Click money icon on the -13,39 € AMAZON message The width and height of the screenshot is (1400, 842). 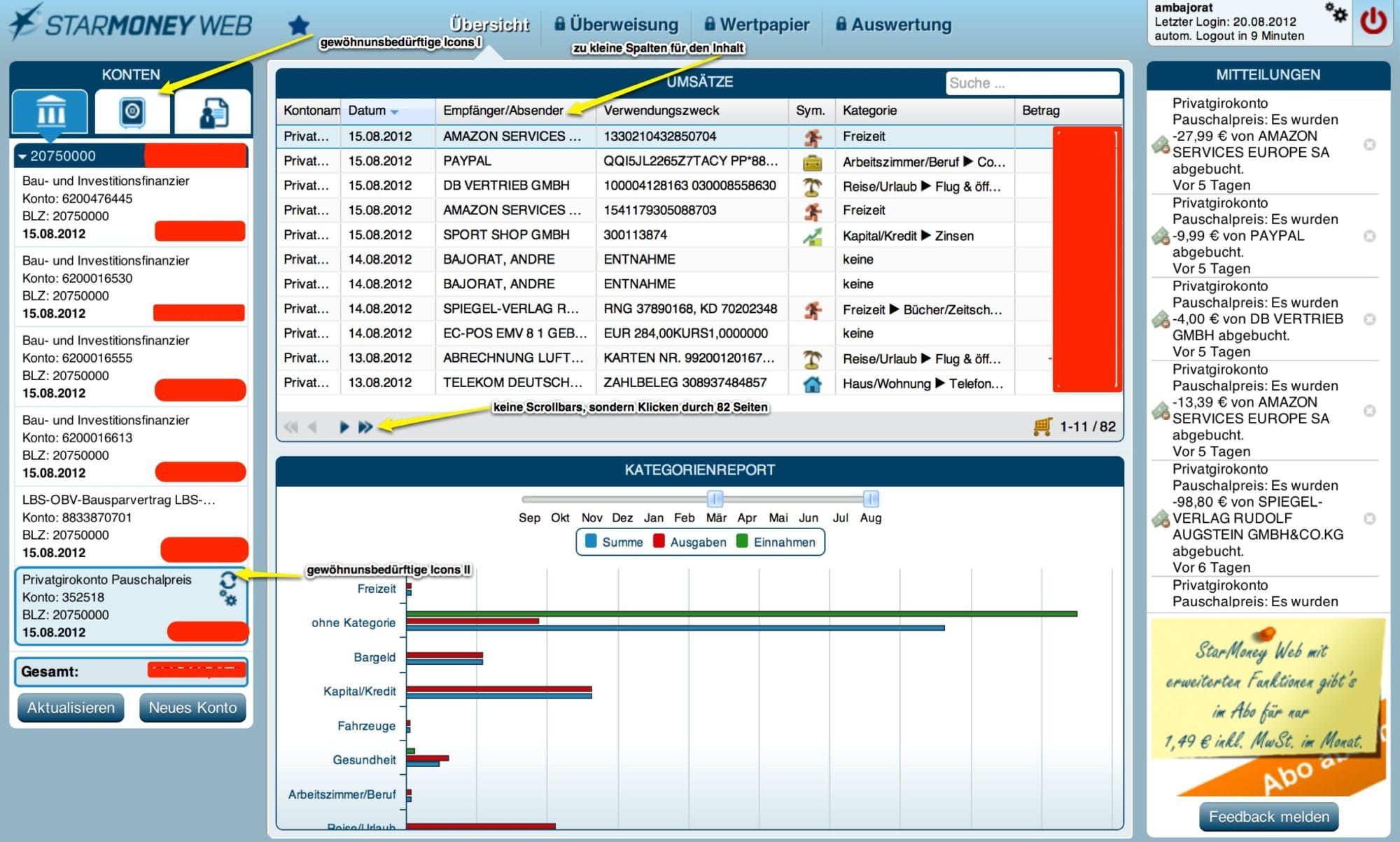1161,411
